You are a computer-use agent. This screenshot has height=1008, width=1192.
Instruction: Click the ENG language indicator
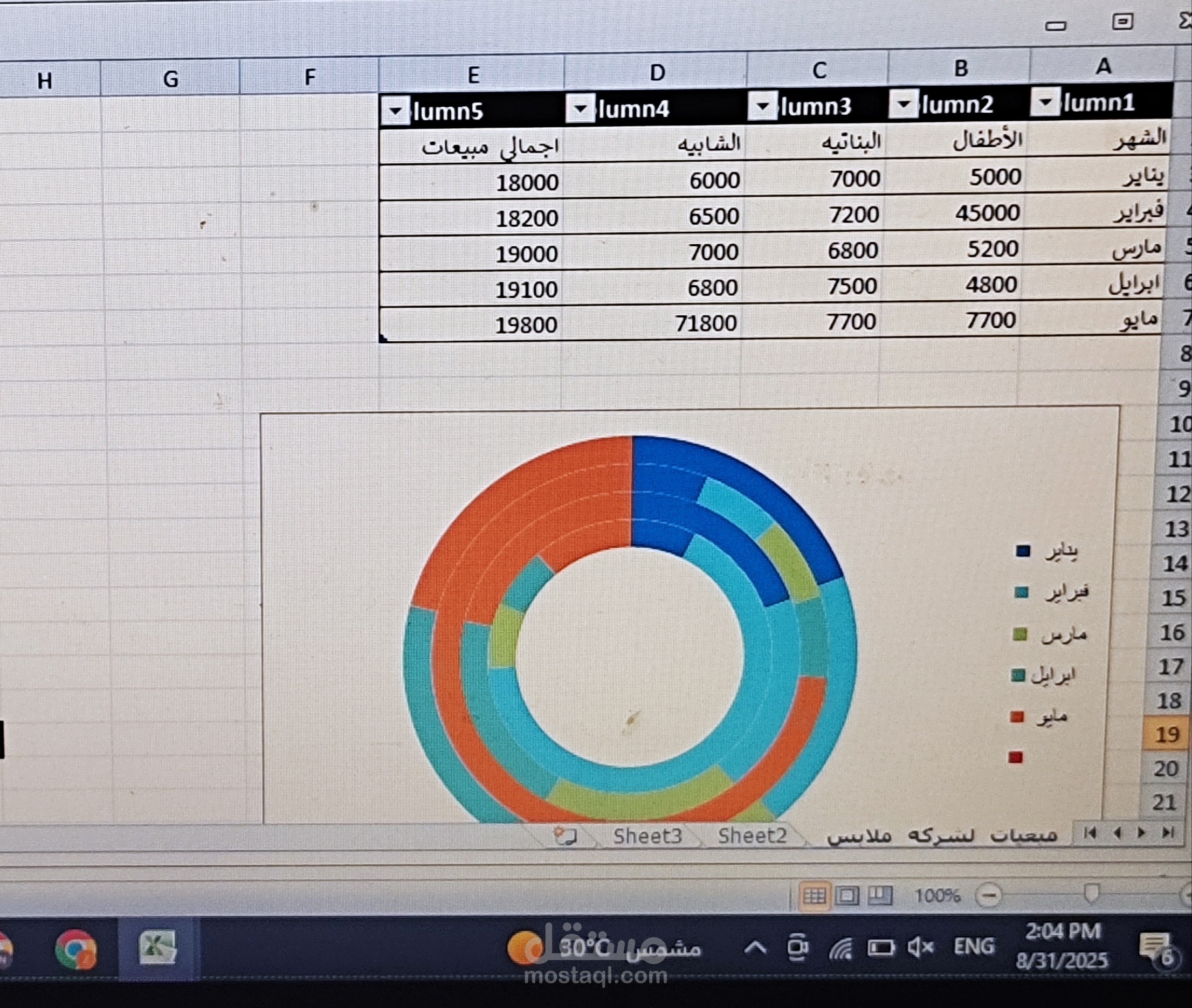point(974,947)
